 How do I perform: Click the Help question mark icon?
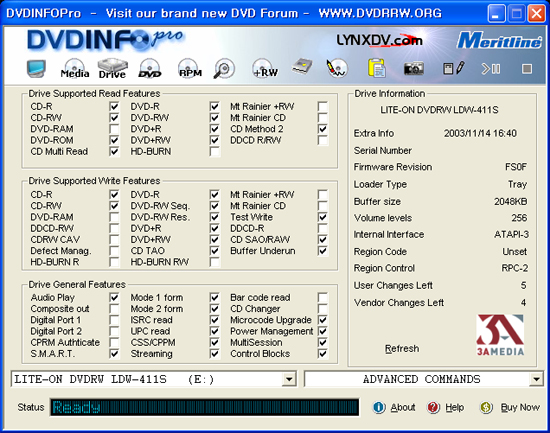click(433, 407)
